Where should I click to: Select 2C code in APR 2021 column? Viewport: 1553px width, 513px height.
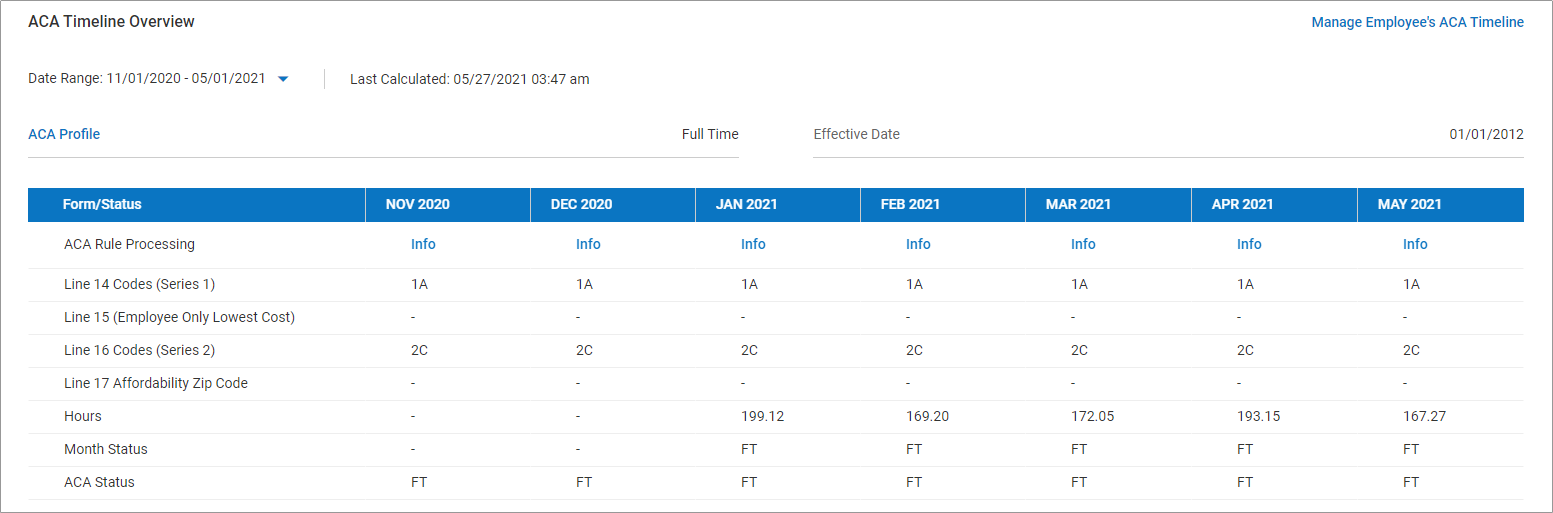tap(1246, 350)
